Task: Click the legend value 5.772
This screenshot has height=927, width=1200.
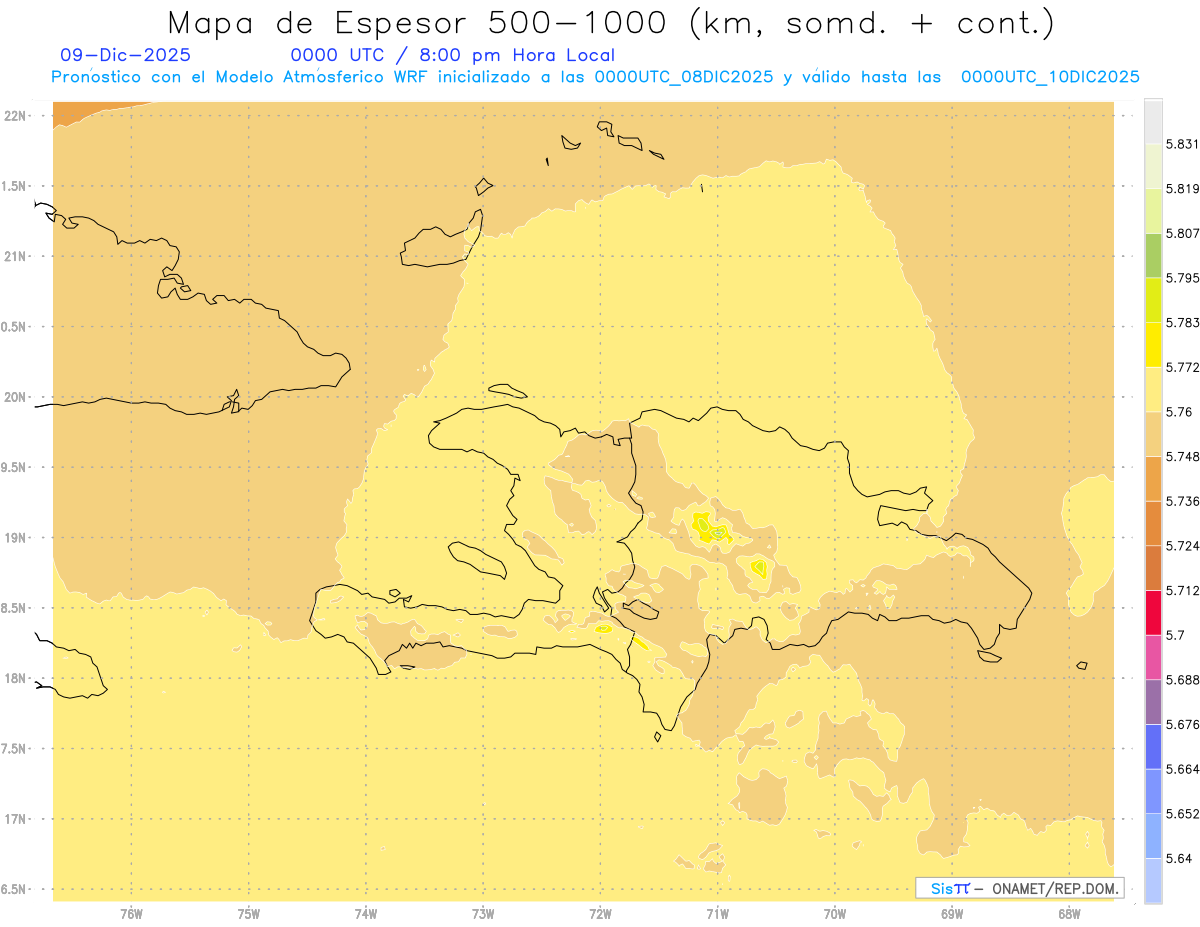Action: coord(1182,367)
